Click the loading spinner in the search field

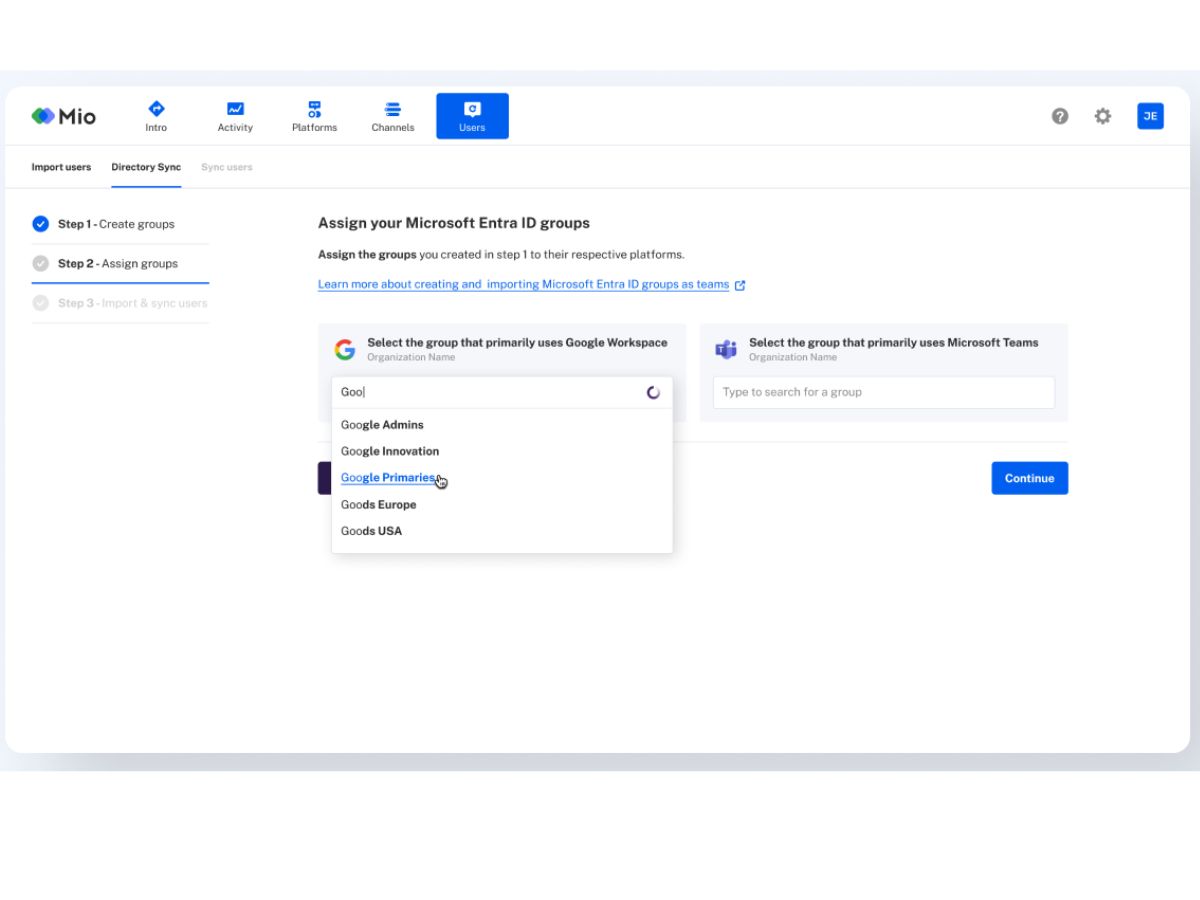pyautogui.click(x=653, y=393)
